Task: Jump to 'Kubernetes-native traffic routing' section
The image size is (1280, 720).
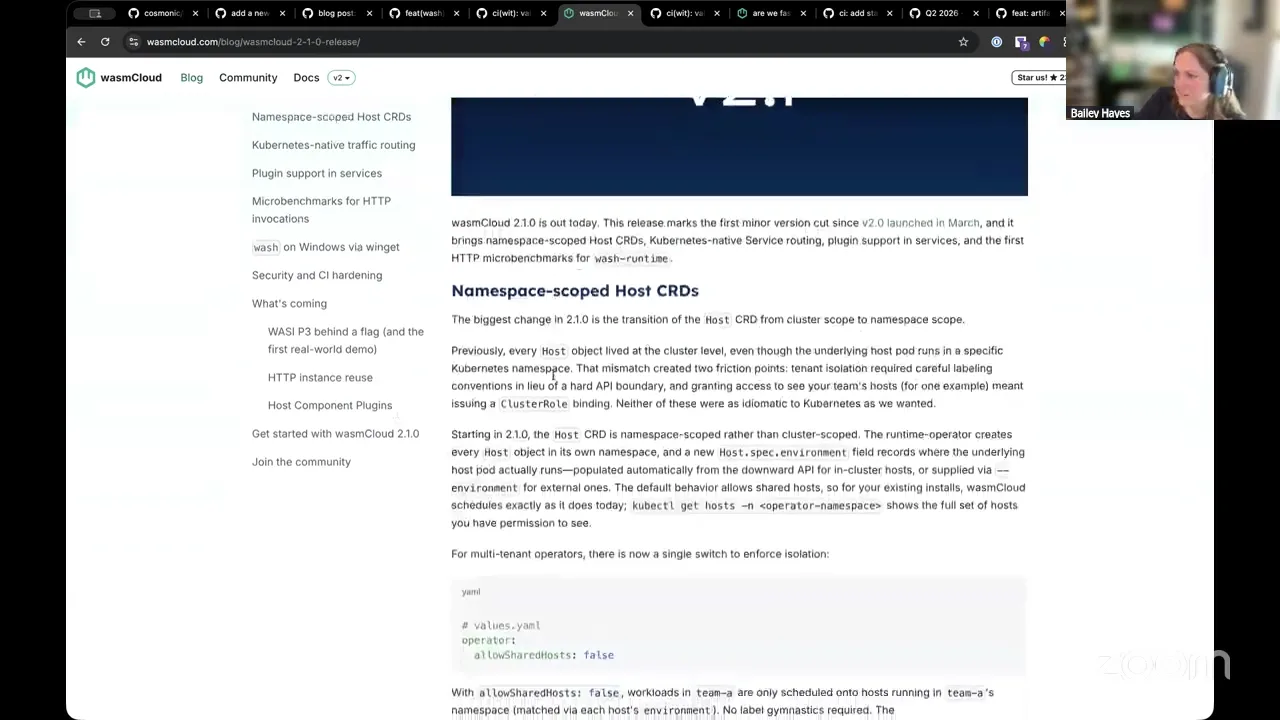Action: coord(333,145)
